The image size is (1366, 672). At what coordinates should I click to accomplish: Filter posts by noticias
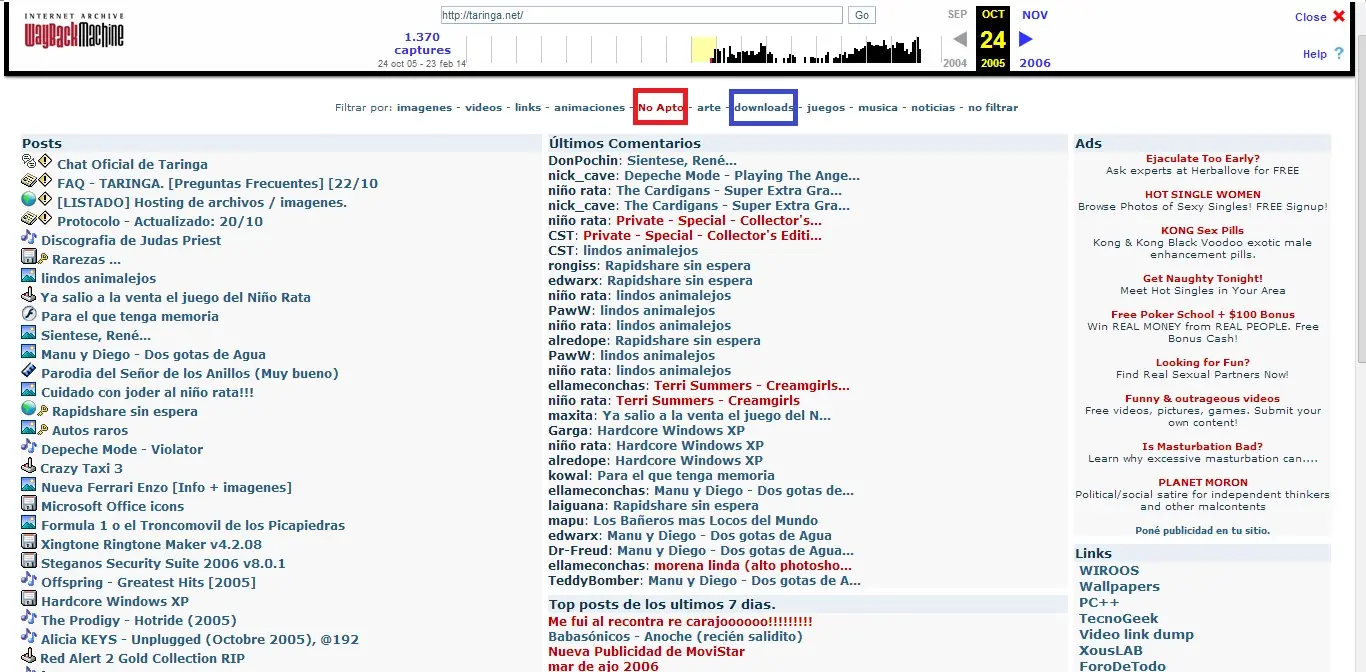[x=933, y=107]
